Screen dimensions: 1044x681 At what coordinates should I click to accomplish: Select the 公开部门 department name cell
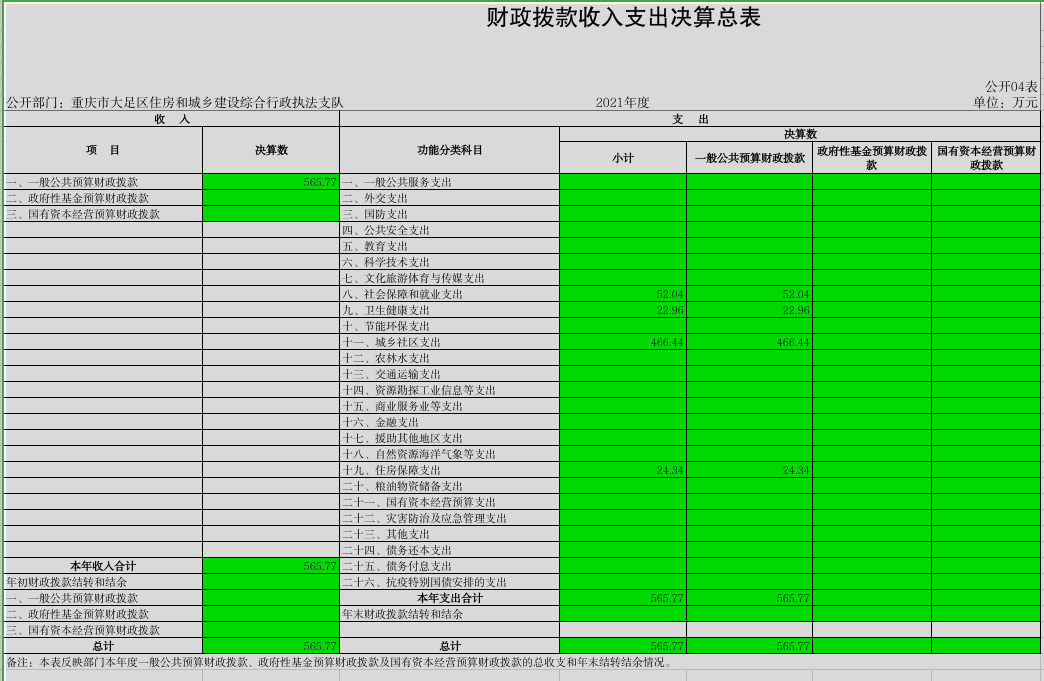click(175, 103)
